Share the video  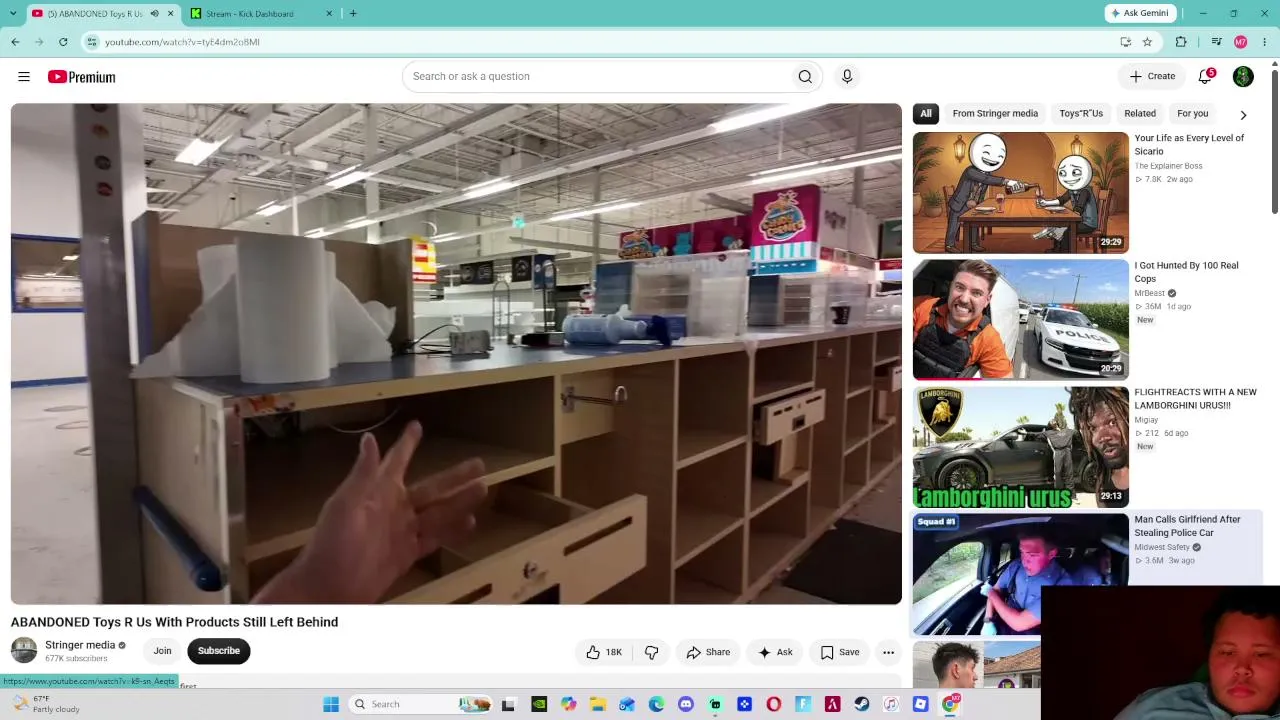coord(708,652)
